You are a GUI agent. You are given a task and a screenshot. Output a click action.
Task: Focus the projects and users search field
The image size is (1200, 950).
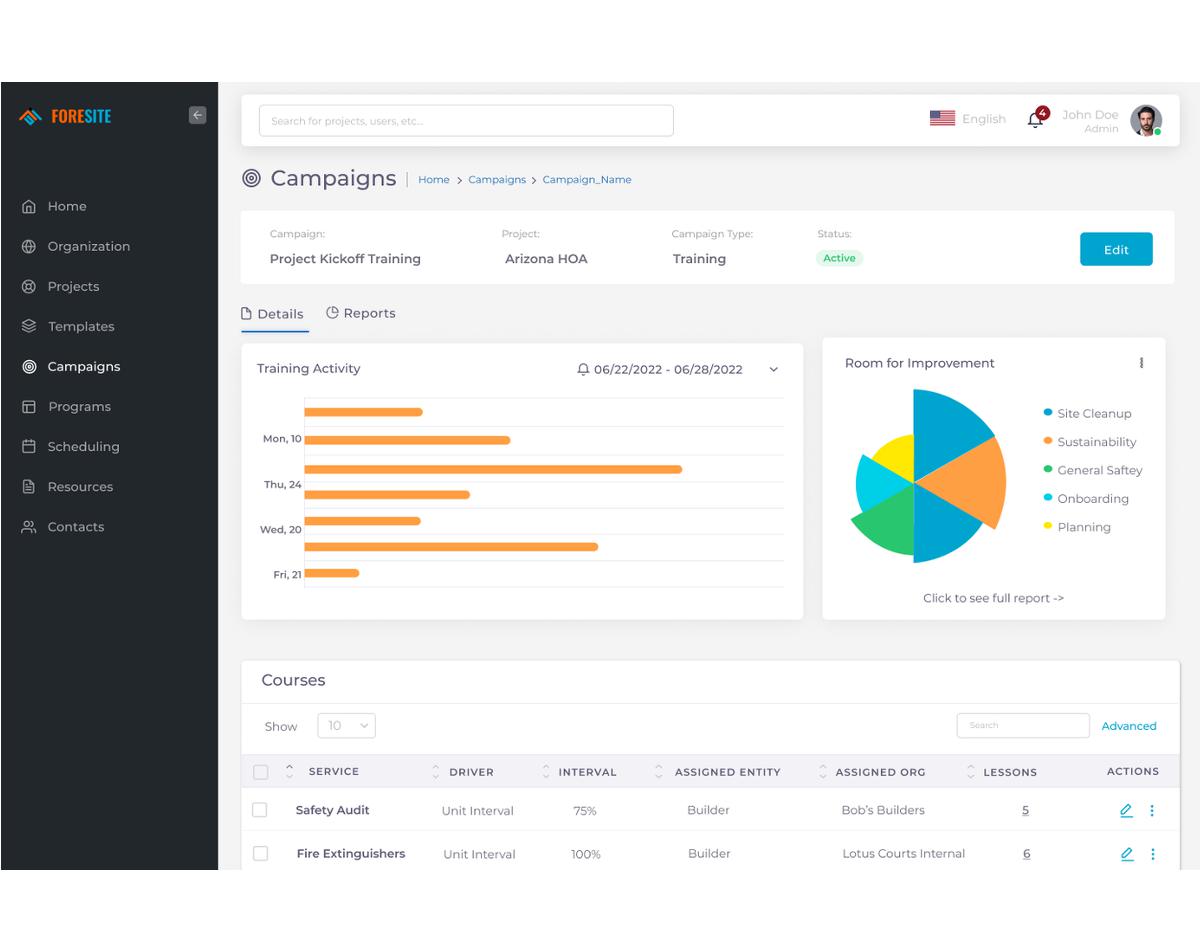466,121
